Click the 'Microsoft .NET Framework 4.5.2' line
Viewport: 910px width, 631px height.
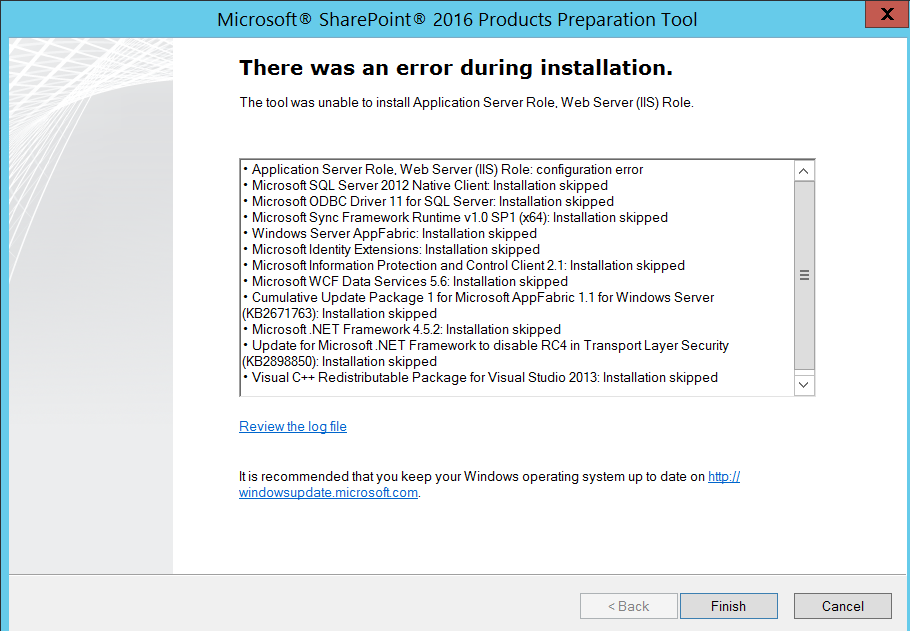pos(402,330)
